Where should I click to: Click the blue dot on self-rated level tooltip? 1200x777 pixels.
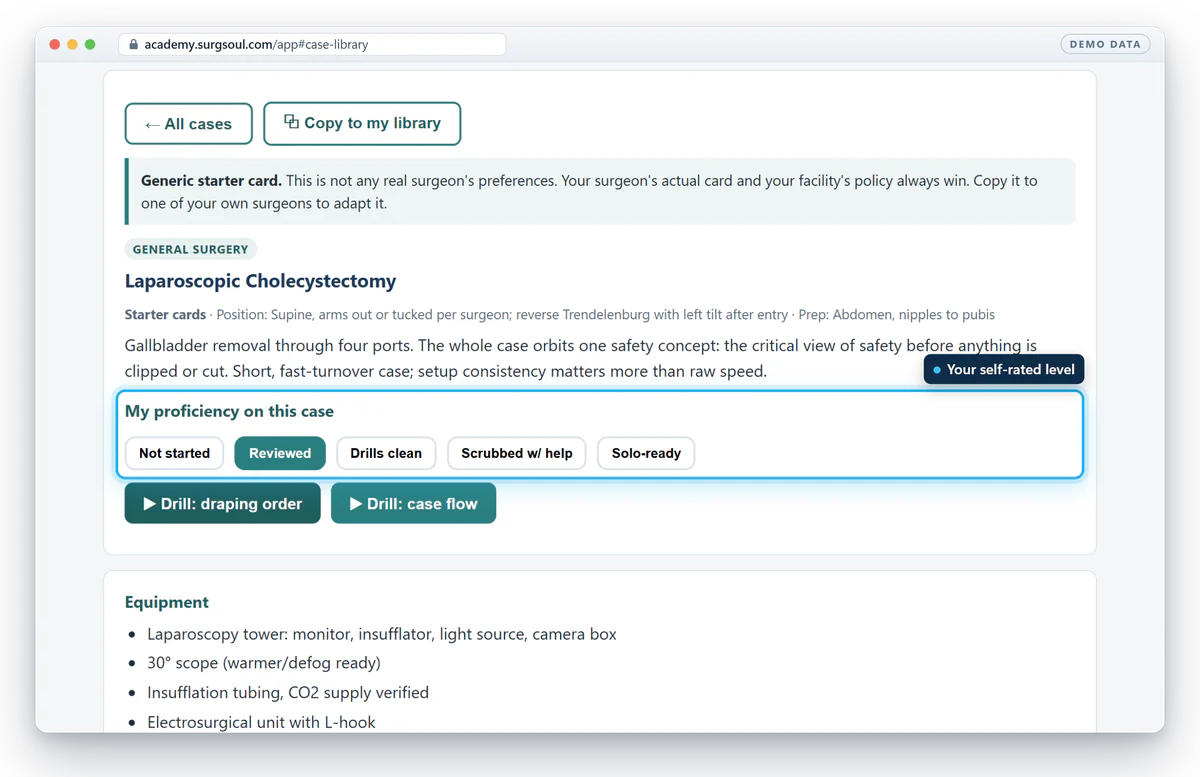[x=937, y=370]
